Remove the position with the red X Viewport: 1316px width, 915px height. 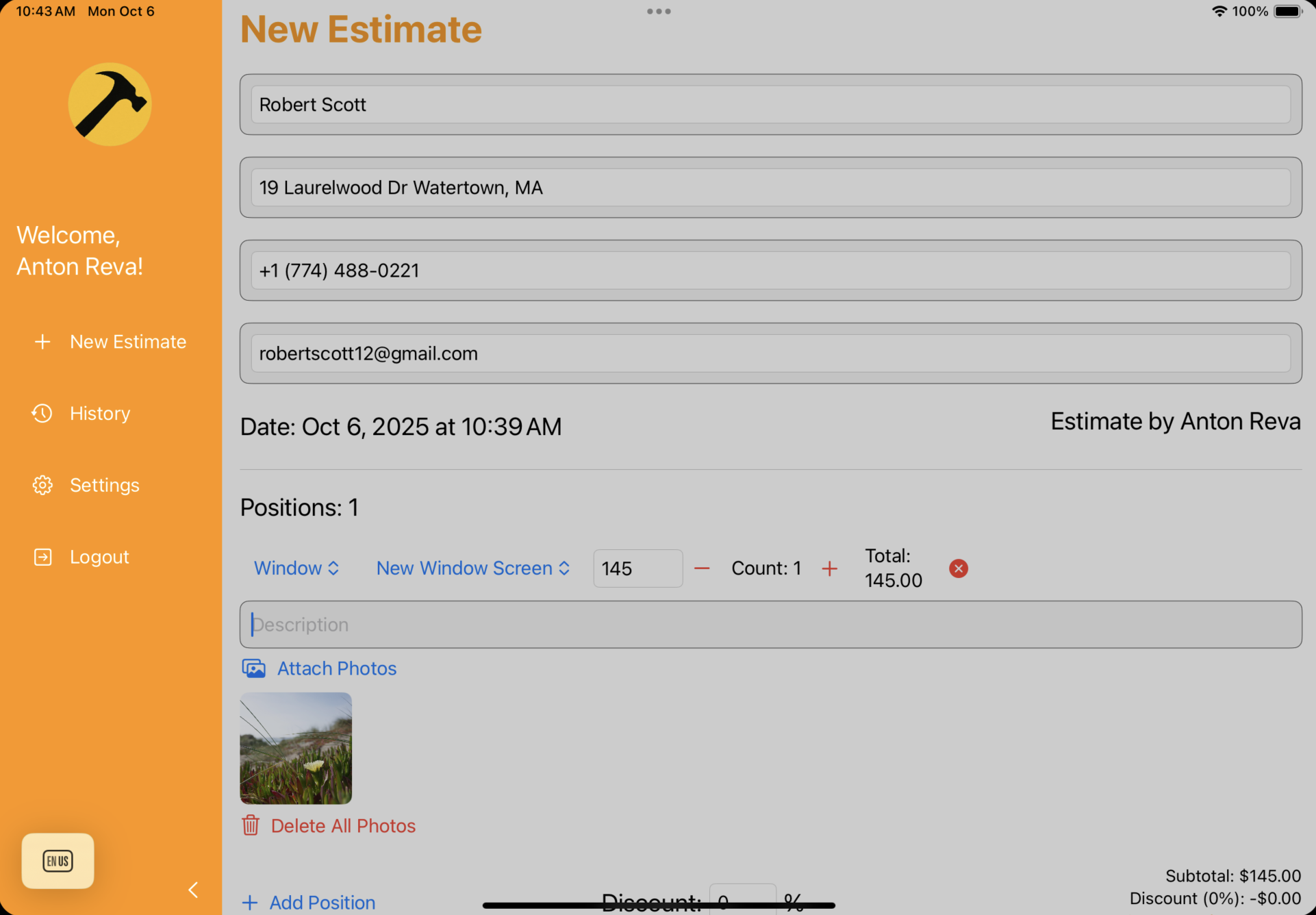click(958, 568)
